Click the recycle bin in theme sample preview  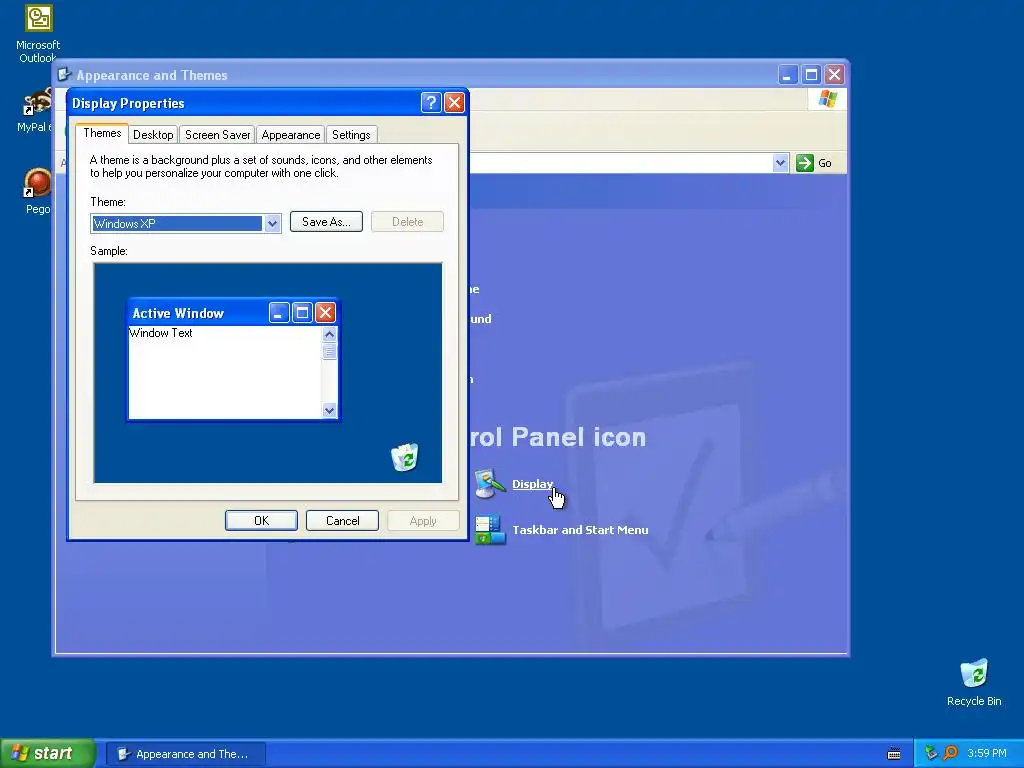[405, 456]
